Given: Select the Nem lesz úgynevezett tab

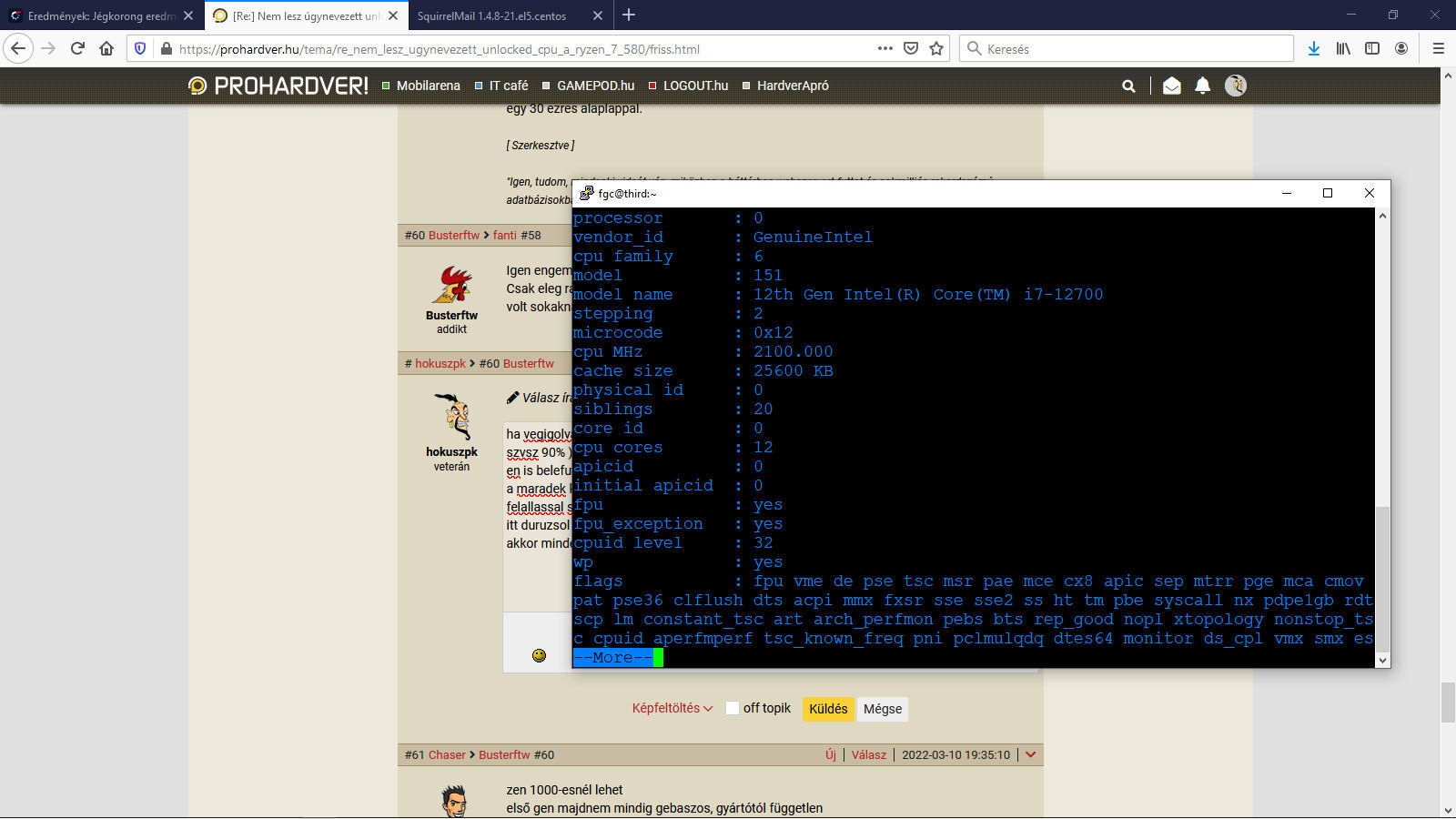Looking at the screenshot, I should pyautogui.click(x=307, y=15).
